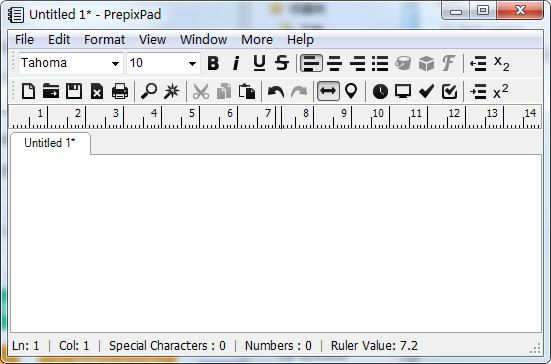The width and height of the screenshot is (551, 364).
Task: Align text right
Action: point(357,64)
